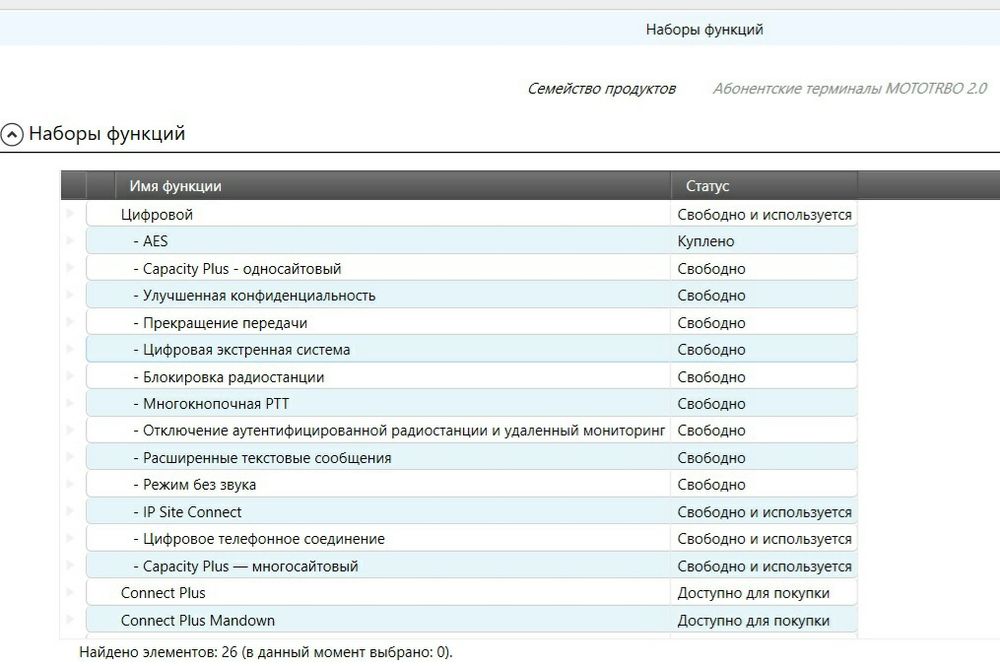The height and width of the screenshot is (666, 1000).
Task: Sort by the Статус column header
Action: tap(708, 186)
